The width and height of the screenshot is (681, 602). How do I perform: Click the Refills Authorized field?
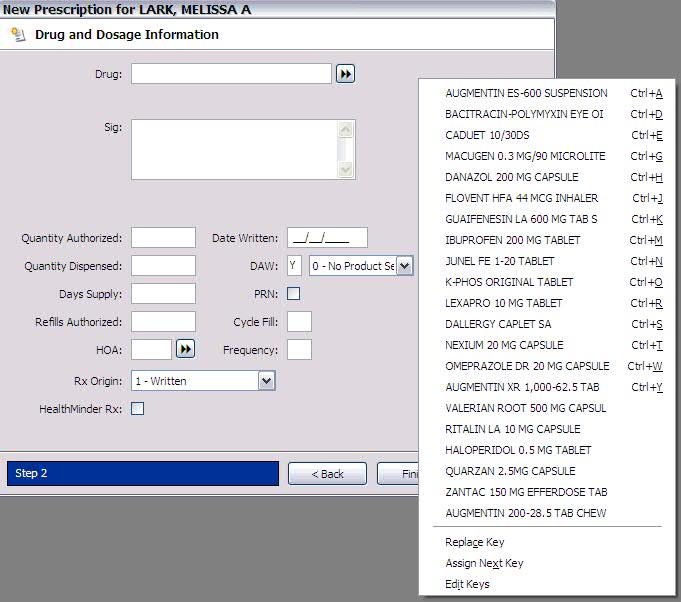(x=163, y=322)
